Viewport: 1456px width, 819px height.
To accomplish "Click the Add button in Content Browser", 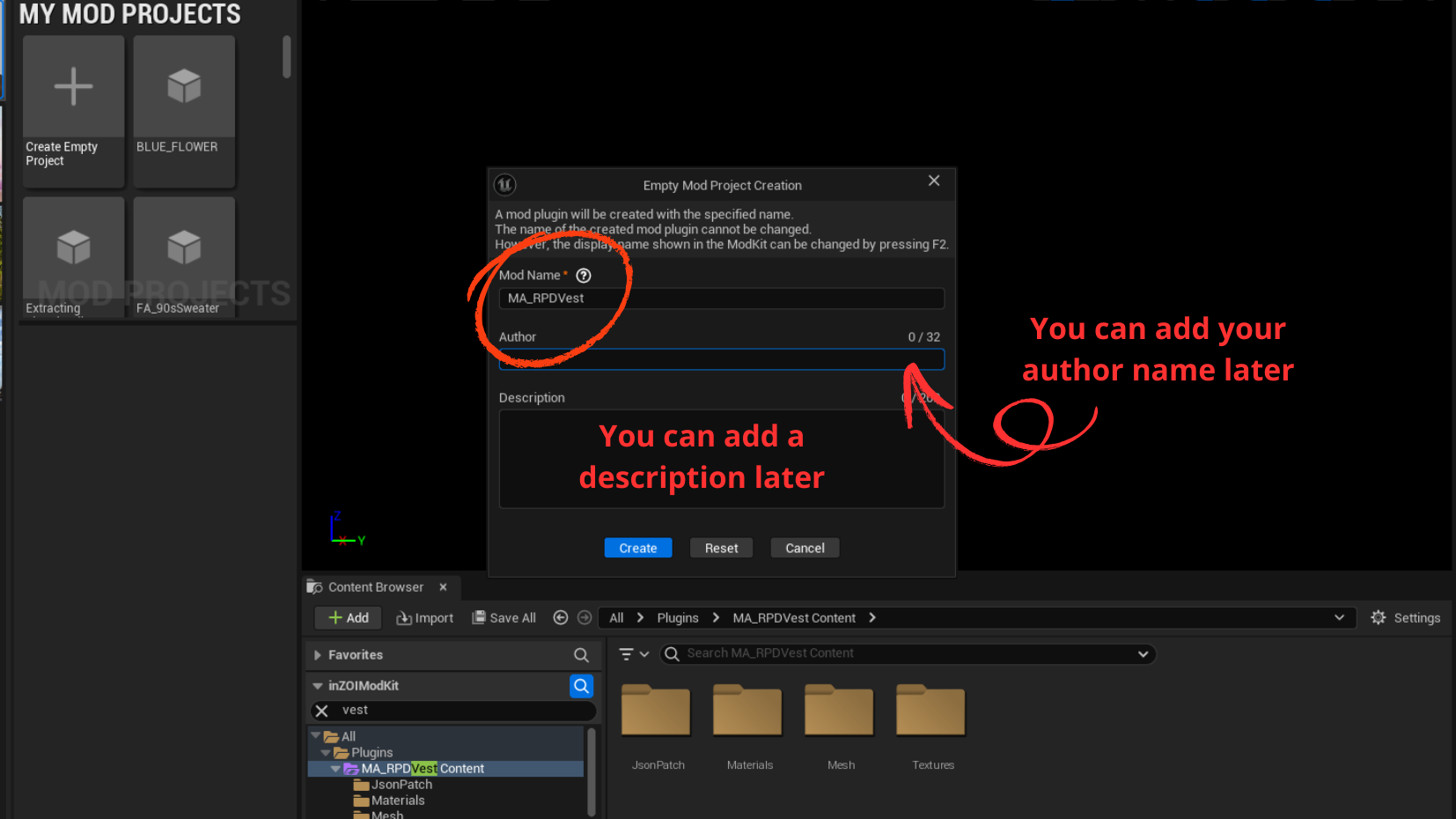I will click(349, 618).
